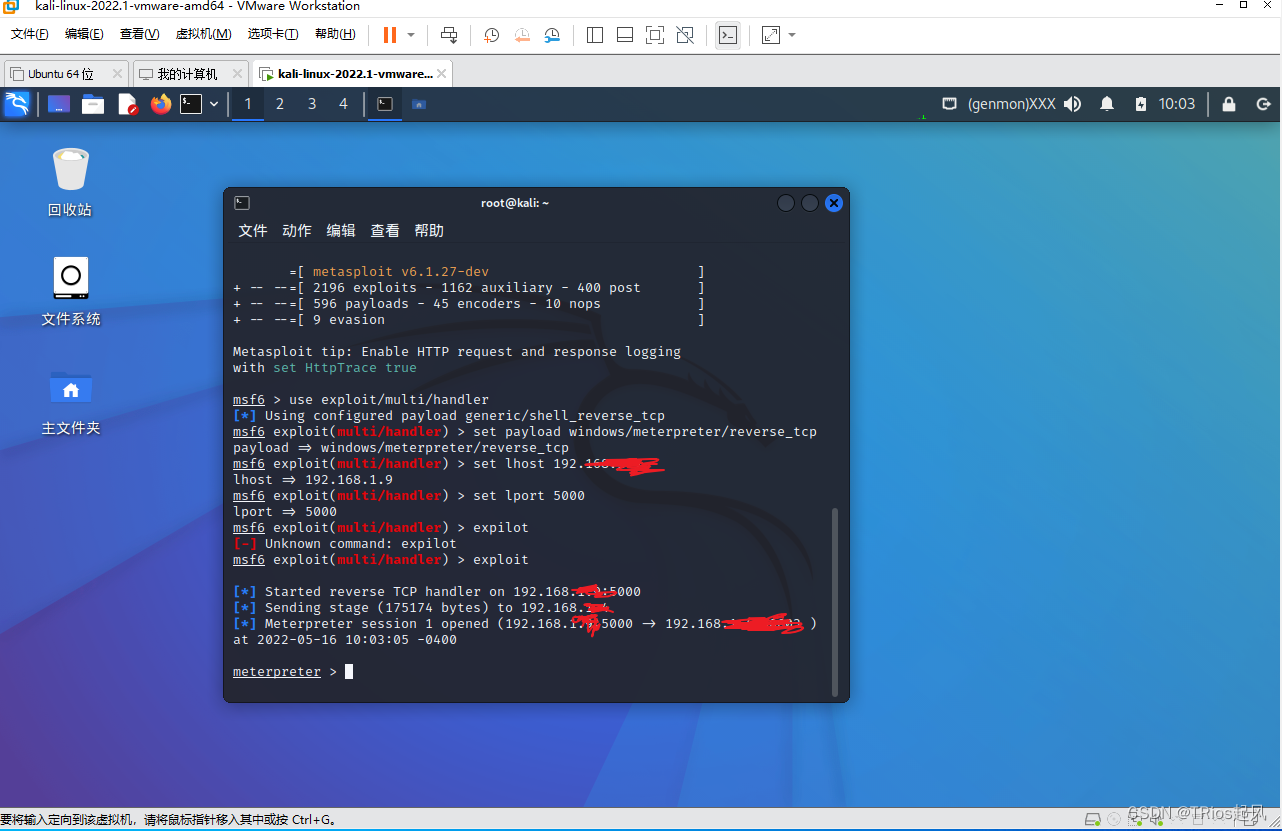Open the Kali dragon applications menu
The width and height of the screenshot is (1282, 831).
[x=17, y=104]
